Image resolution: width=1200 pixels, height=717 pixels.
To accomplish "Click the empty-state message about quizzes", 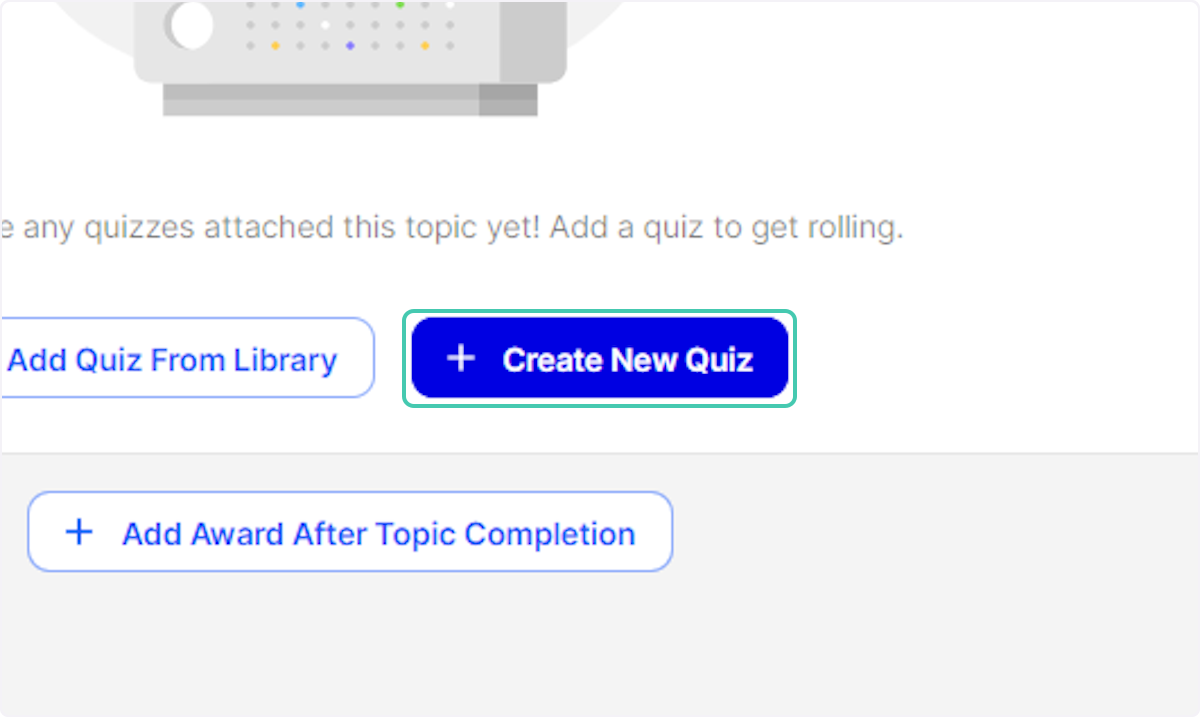I will [452, 227].
